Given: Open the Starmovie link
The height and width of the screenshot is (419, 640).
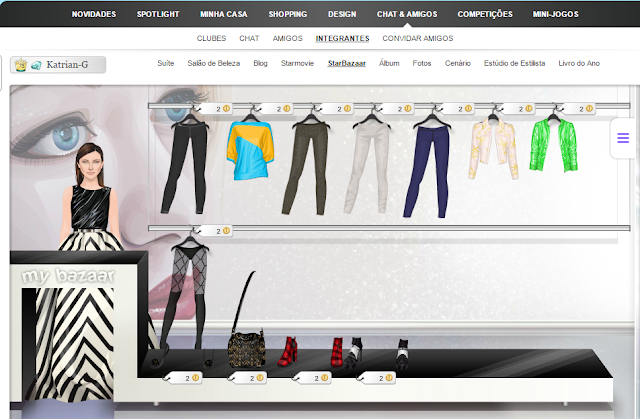Looking at the screenshot, I should point(298,63).
